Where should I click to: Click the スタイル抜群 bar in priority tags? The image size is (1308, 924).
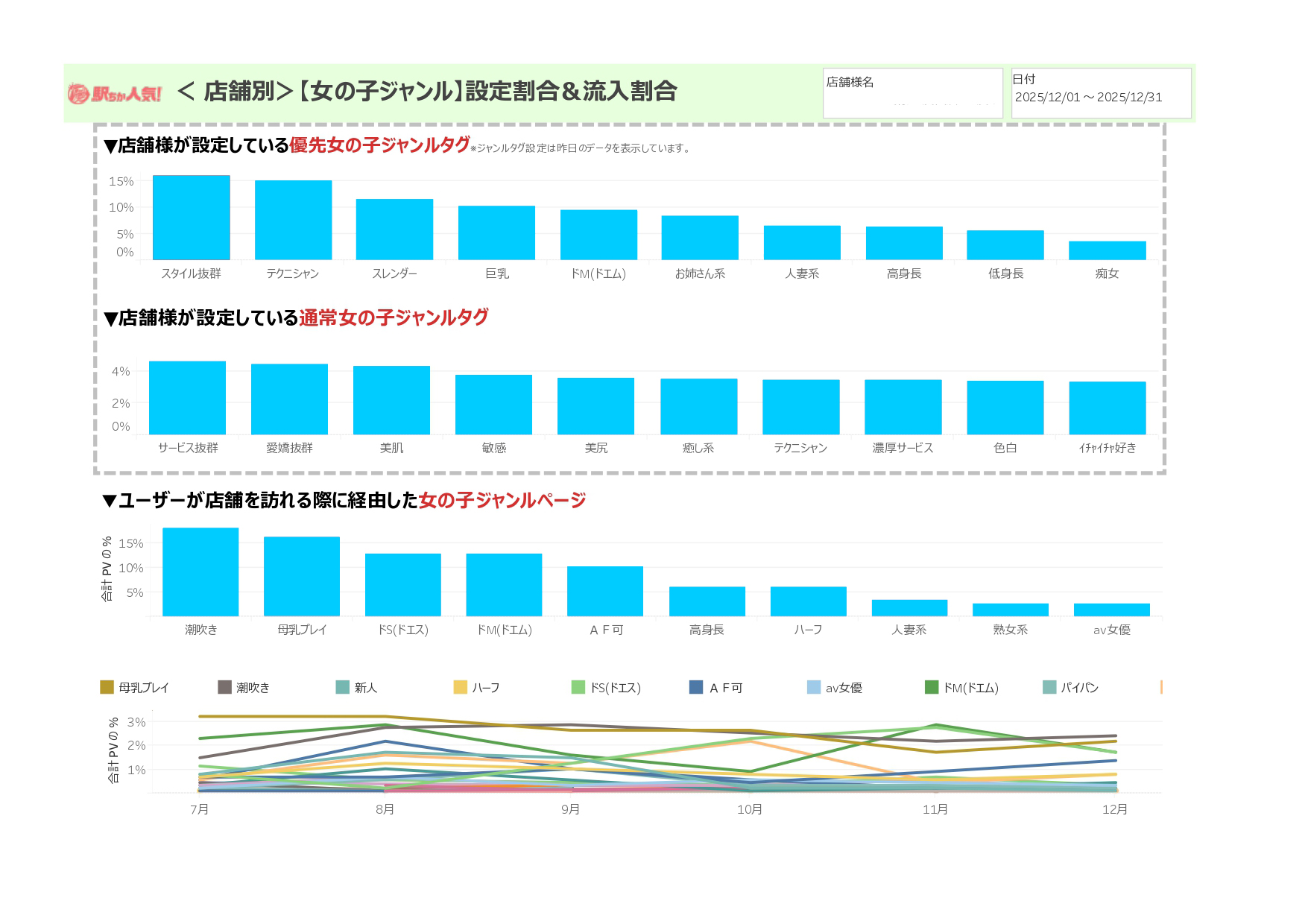[192, 218]
